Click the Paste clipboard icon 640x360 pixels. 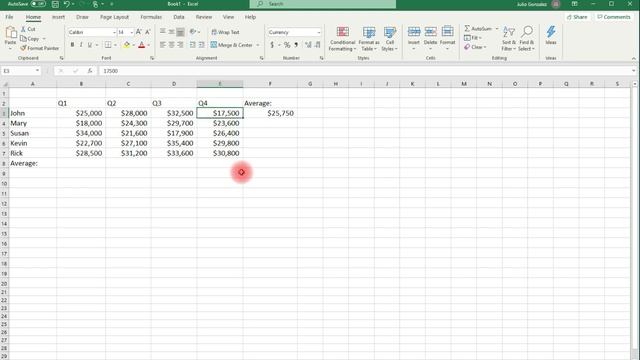tap(11, 33)
